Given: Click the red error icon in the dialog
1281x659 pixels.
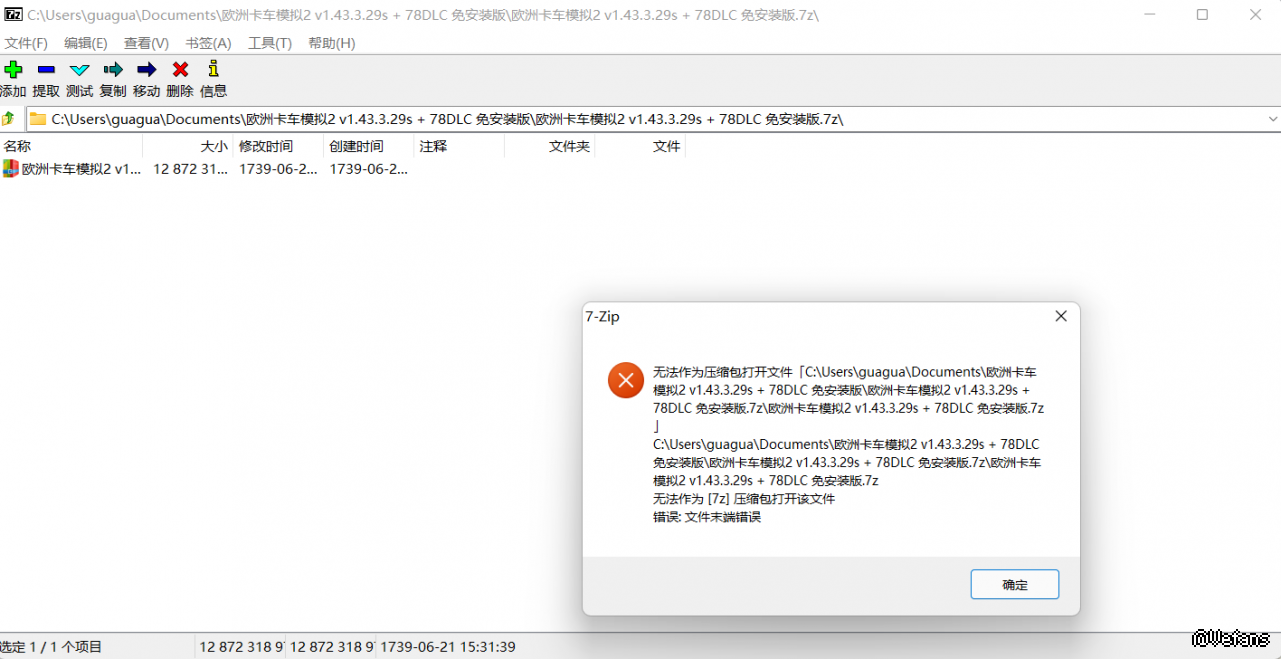Looking at the screenshot, I should click(x=626, y=380).
